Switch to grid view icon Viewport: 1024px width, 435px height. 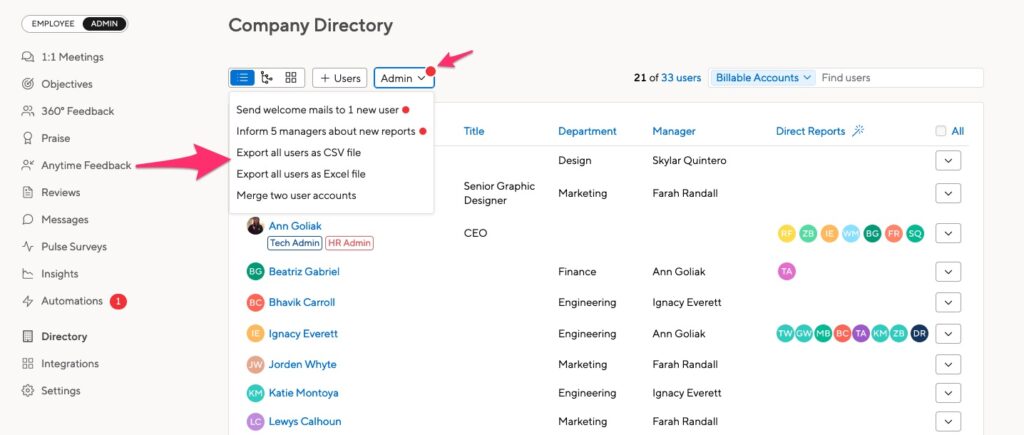click(291, 78)
